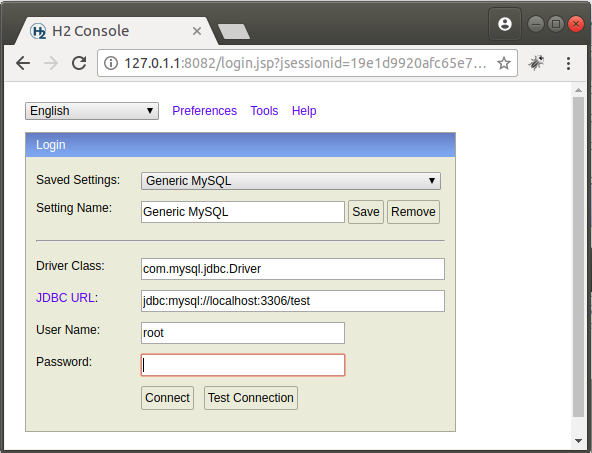Open the bug extension icon
The image size is (592, 453).
(536, 63)
